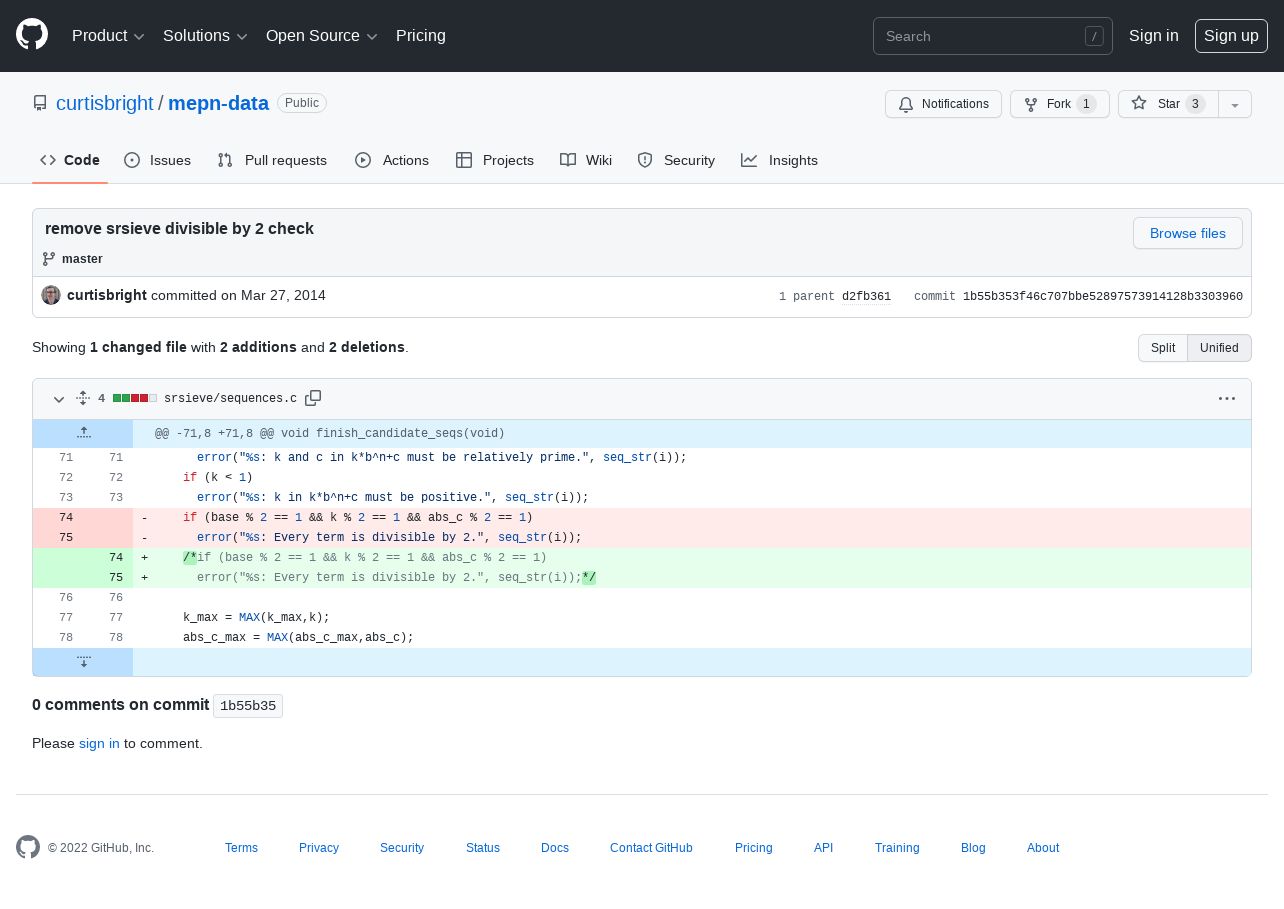
Task: Expand the Product menu
Action: pyautogui.click(x=108, y=36)
